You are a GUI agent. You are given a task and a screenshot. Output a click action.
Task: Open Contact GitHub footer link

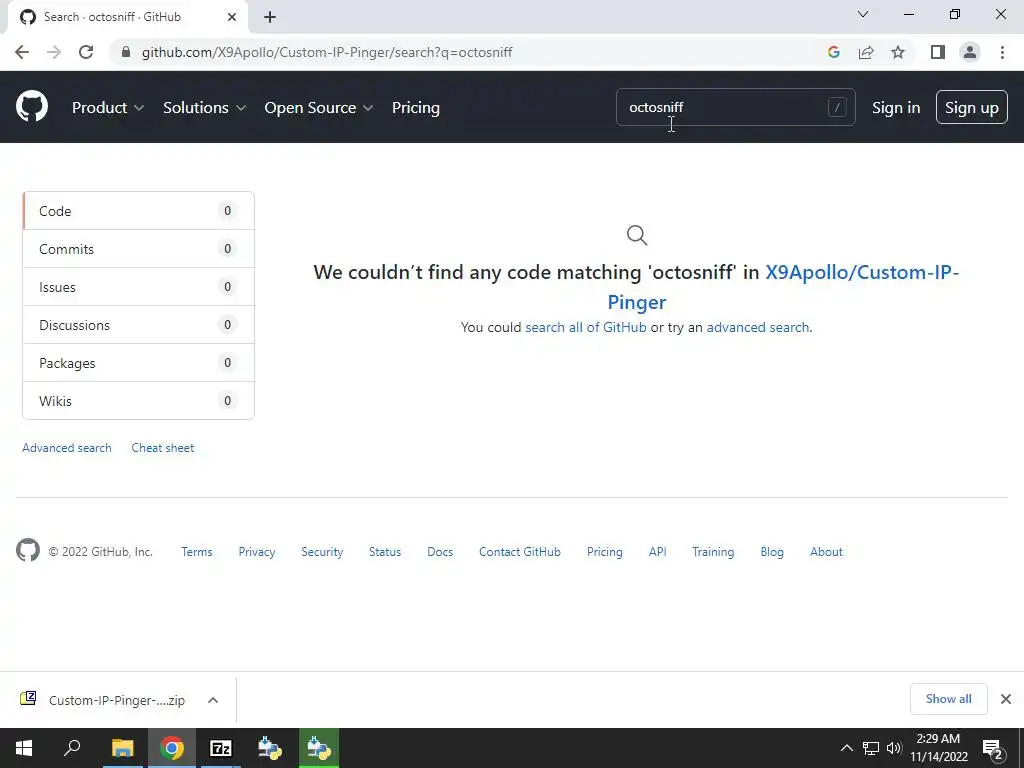520,552
